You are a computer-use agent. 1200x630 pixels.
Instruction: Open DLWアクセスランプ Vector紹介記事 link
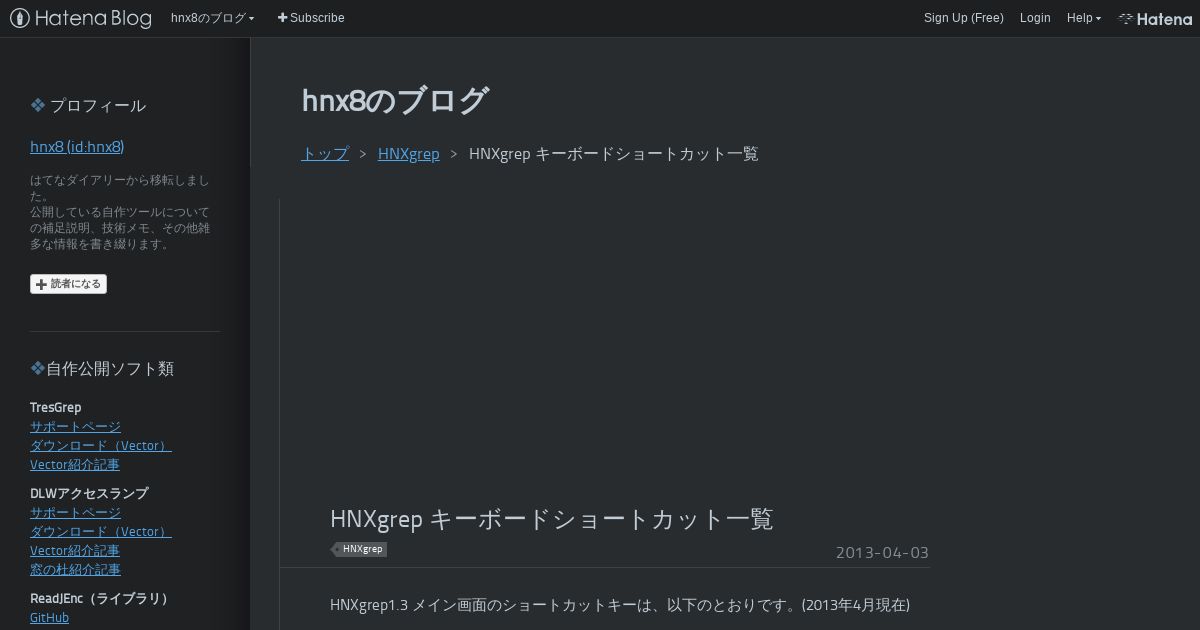click(75, 550)
